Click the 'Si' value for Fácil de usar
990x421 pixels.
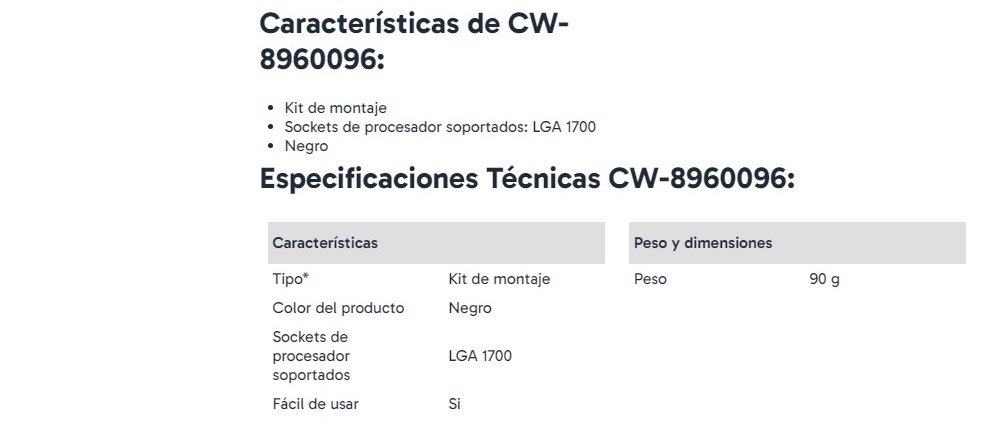455,404
